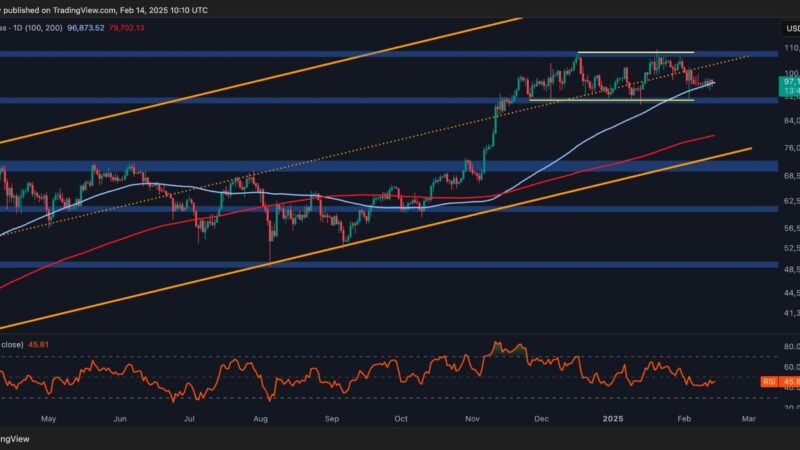Viewport: 800px width, 450px height.
Task: Click the 56,5 price scale label
Action: pos(791,228)
